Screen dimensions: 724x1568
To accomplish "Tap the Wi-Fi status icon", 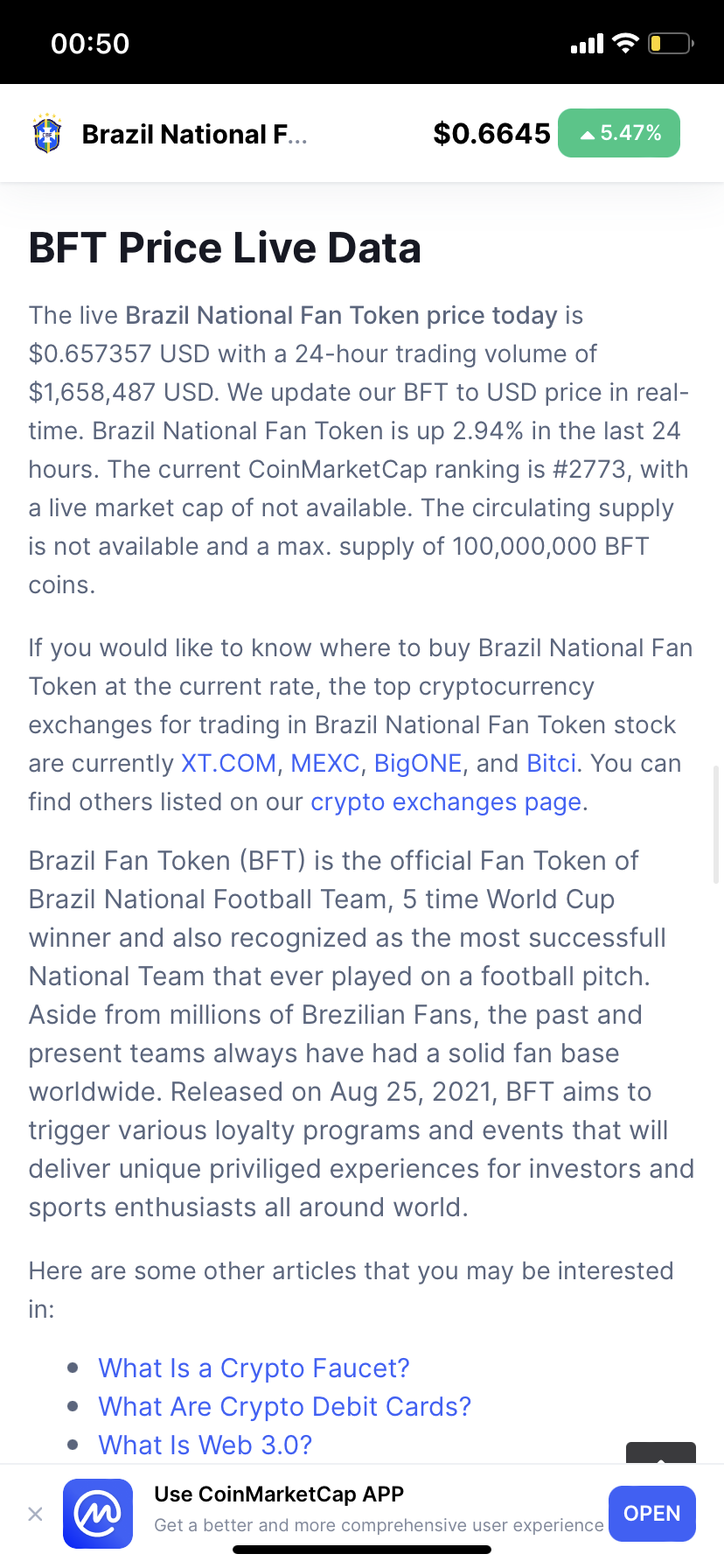I will click(625, 44).
